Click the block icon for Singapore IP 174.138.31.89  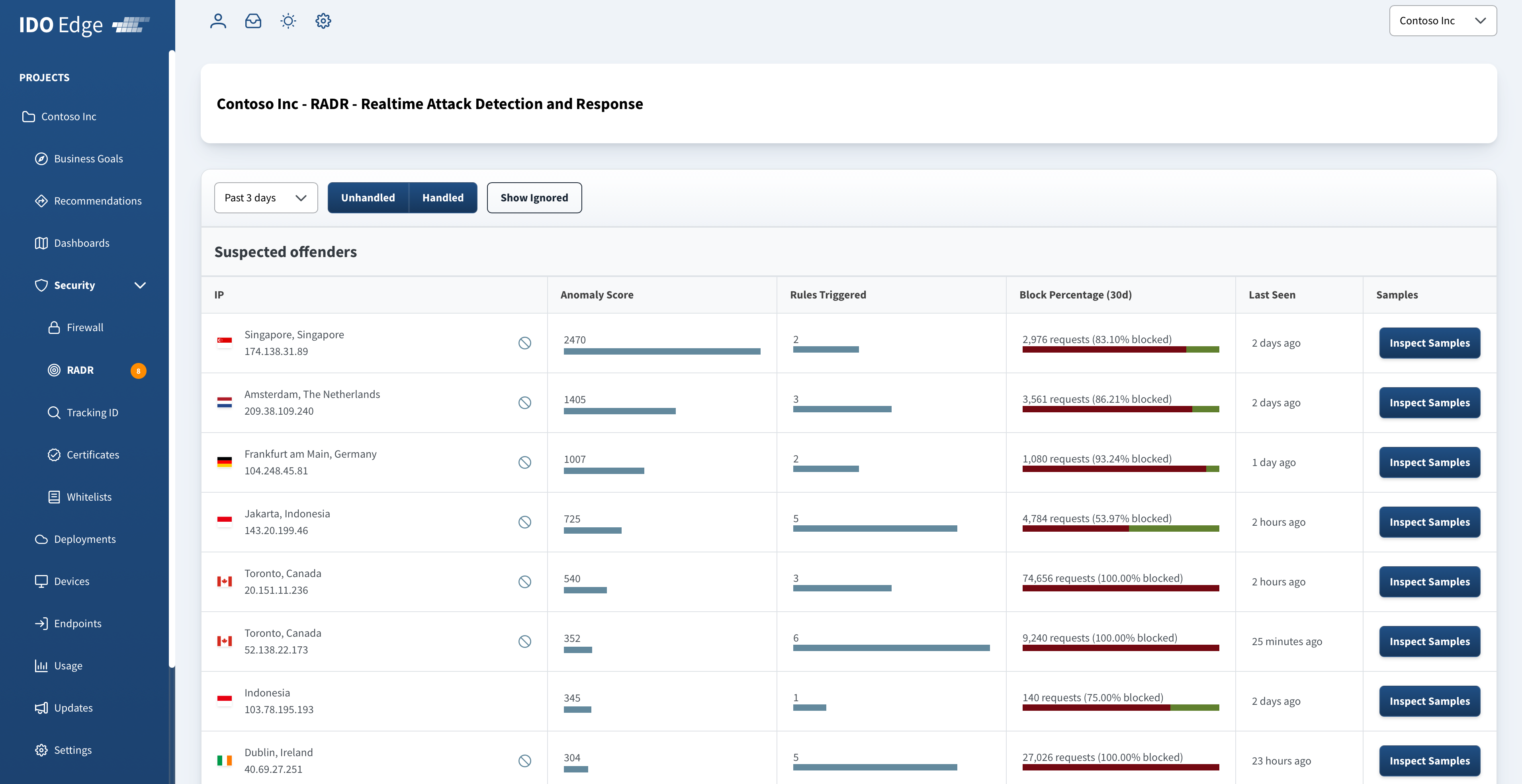click(x=525, y=343)
